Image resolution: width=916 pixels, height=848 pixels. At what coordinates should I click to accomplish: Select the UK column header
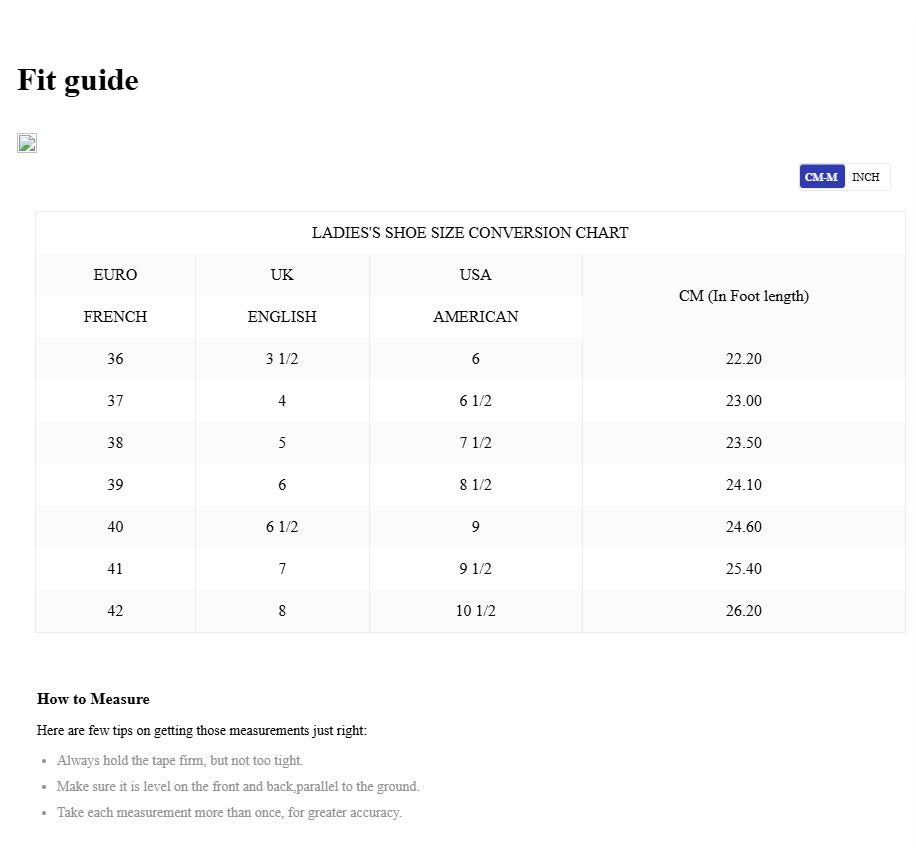[x=282, y=275]
